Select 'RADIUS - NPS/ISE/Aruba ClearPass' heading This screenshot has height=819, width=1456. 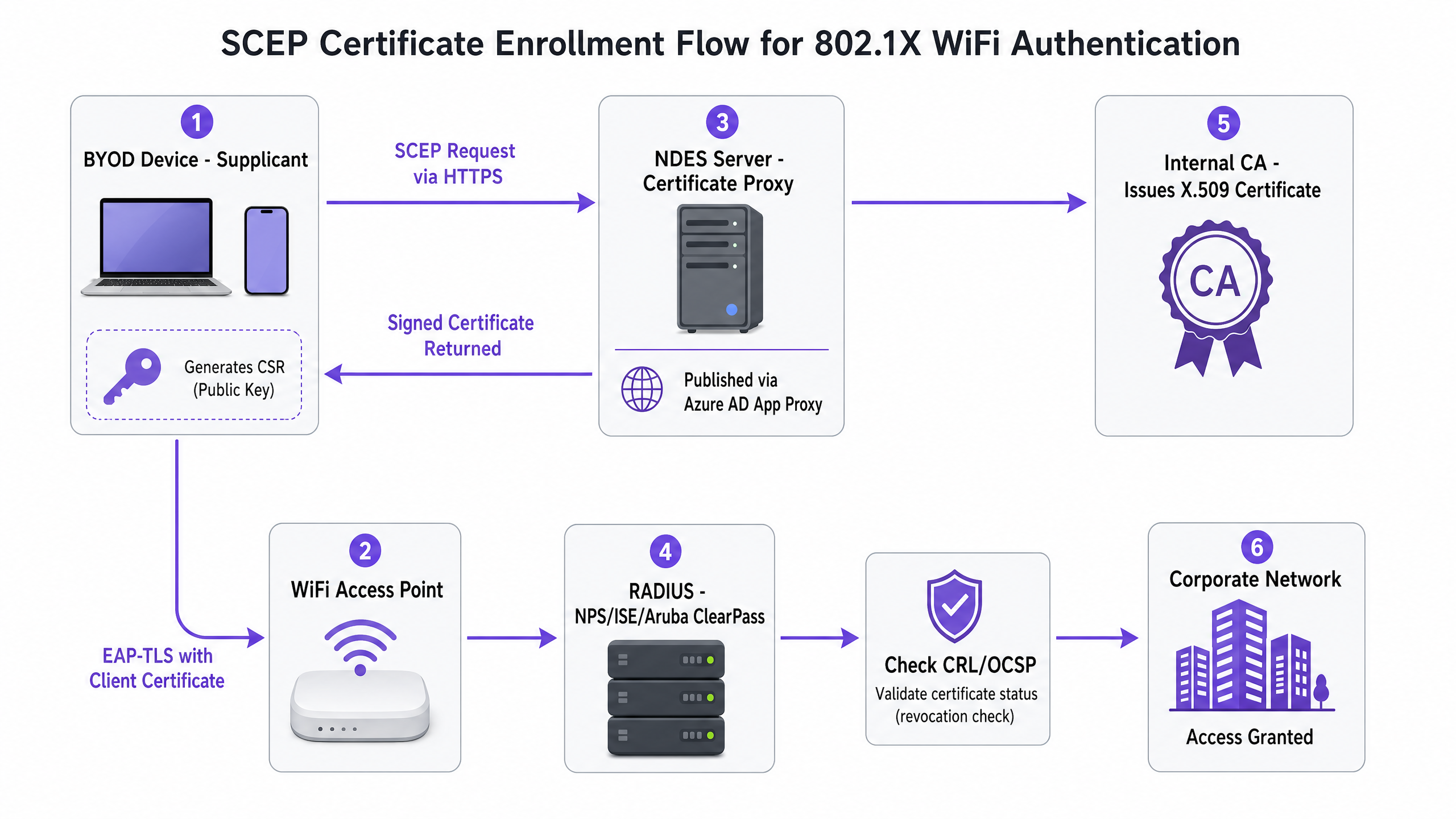coord(669,603)
